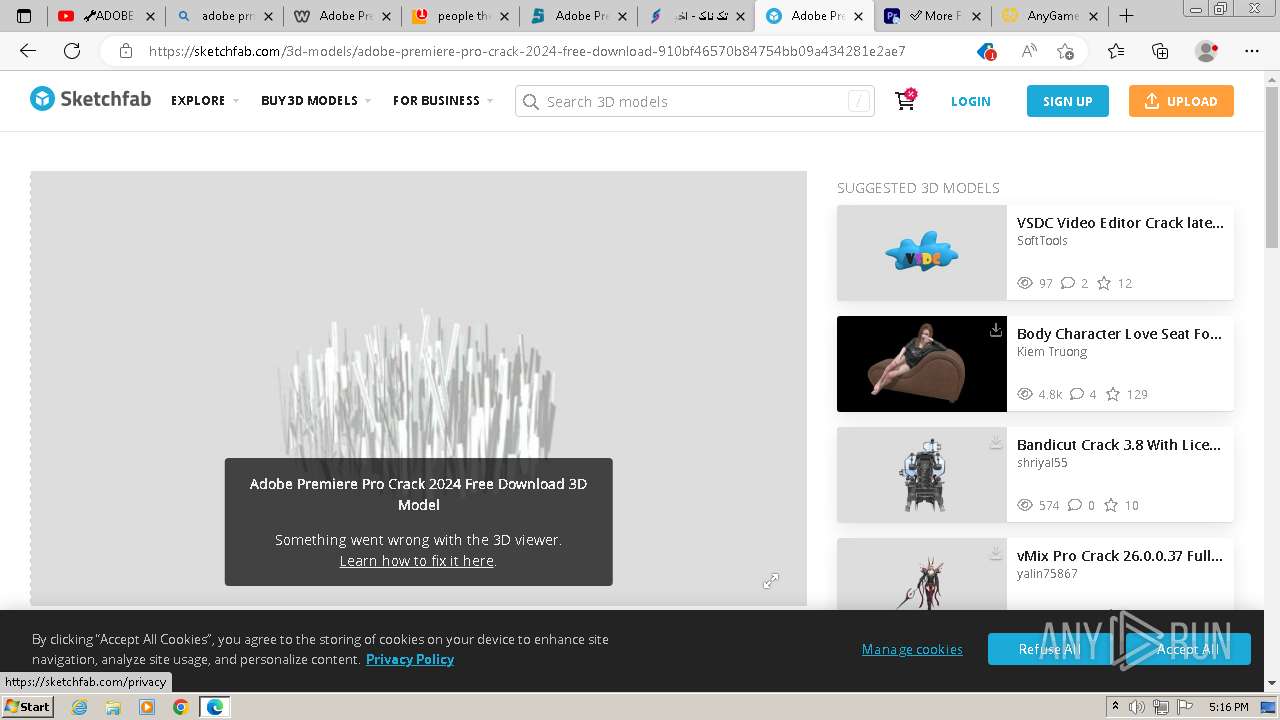Open the Privacy Policy link

pos(410,659)
